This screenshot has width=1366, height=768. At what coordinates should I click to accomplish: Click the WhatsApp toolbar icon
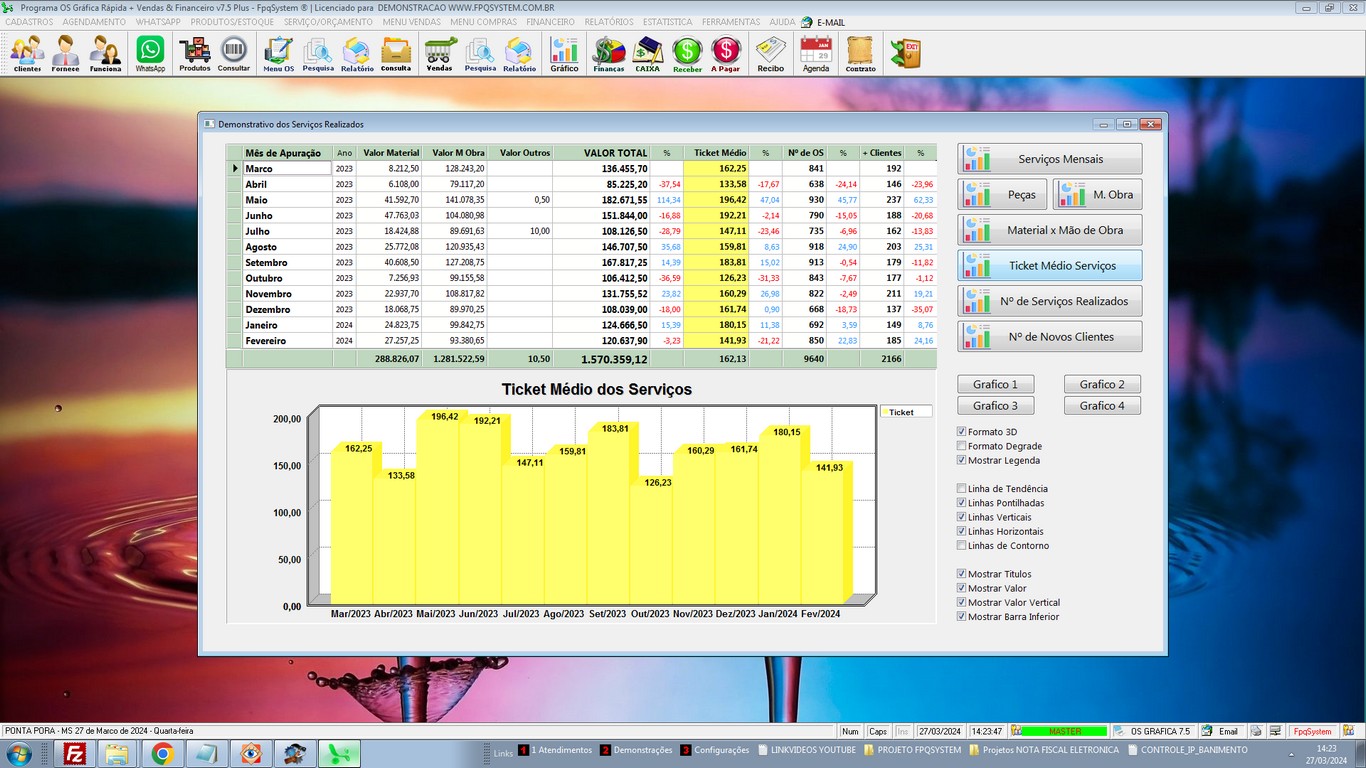[150, 53]
